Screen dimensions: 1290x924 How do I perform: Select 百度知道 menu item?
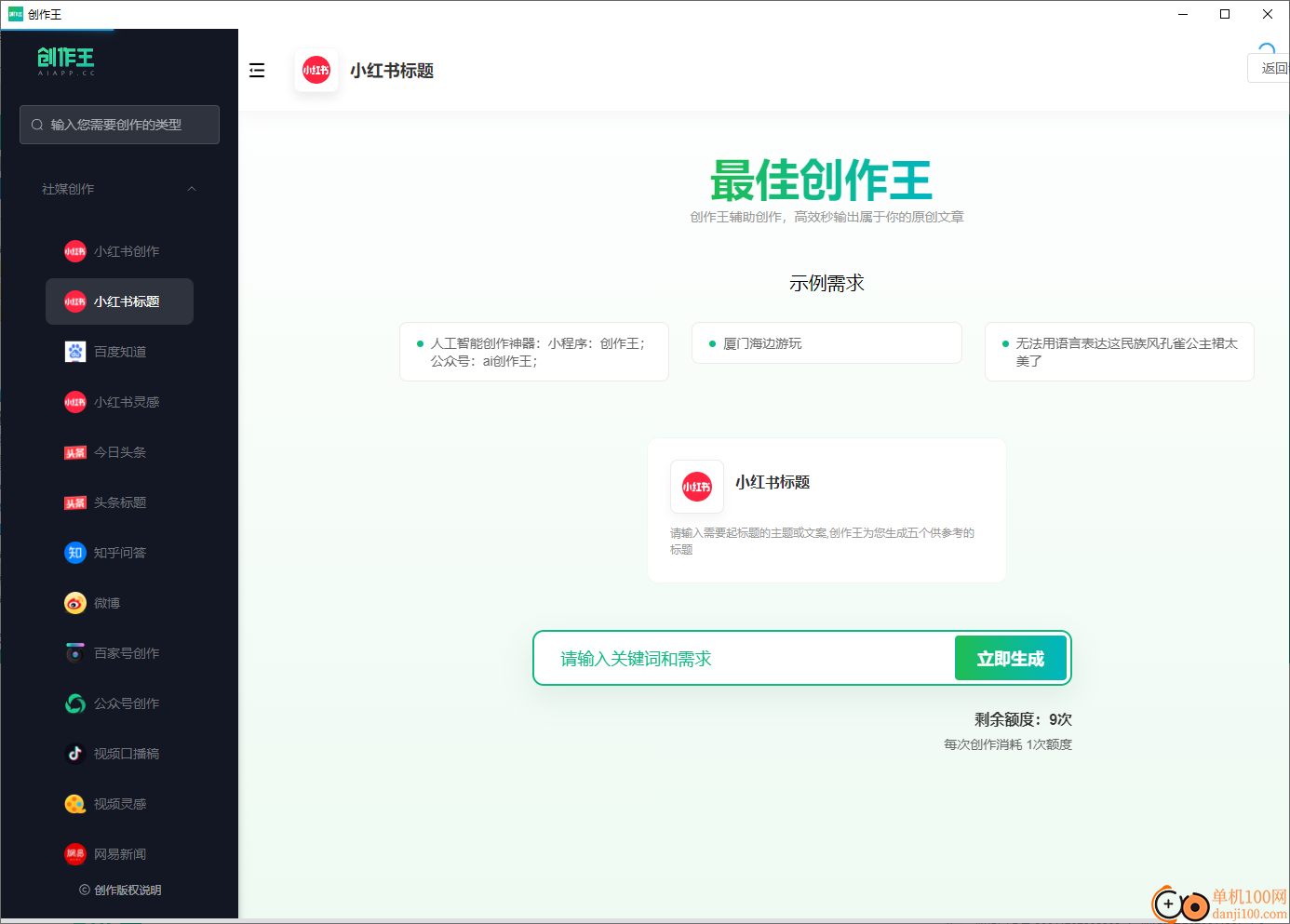coord(119,352)
